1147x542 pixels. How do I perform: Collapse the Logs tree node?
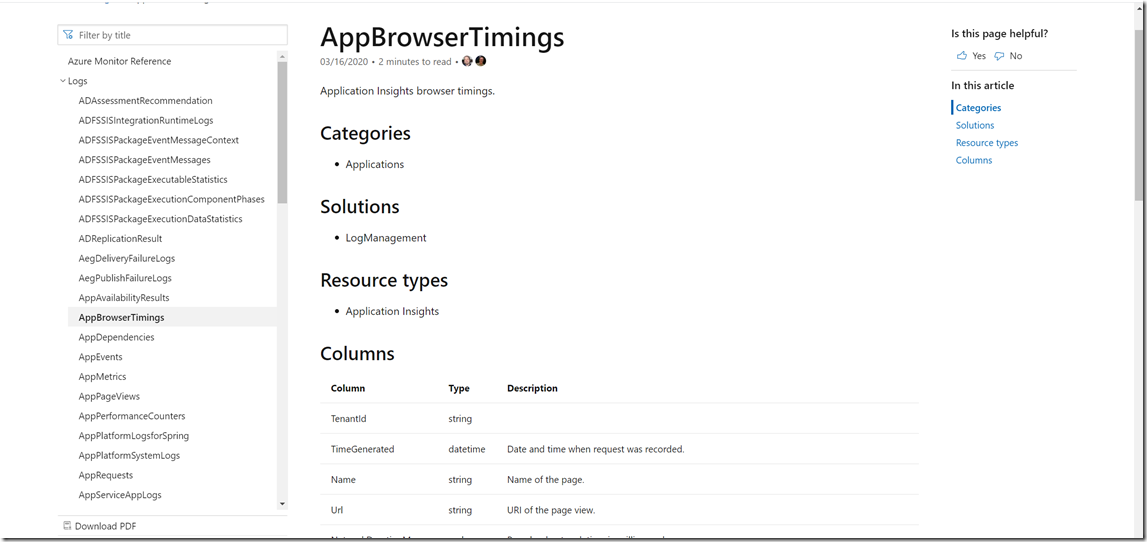coord(63,81)
